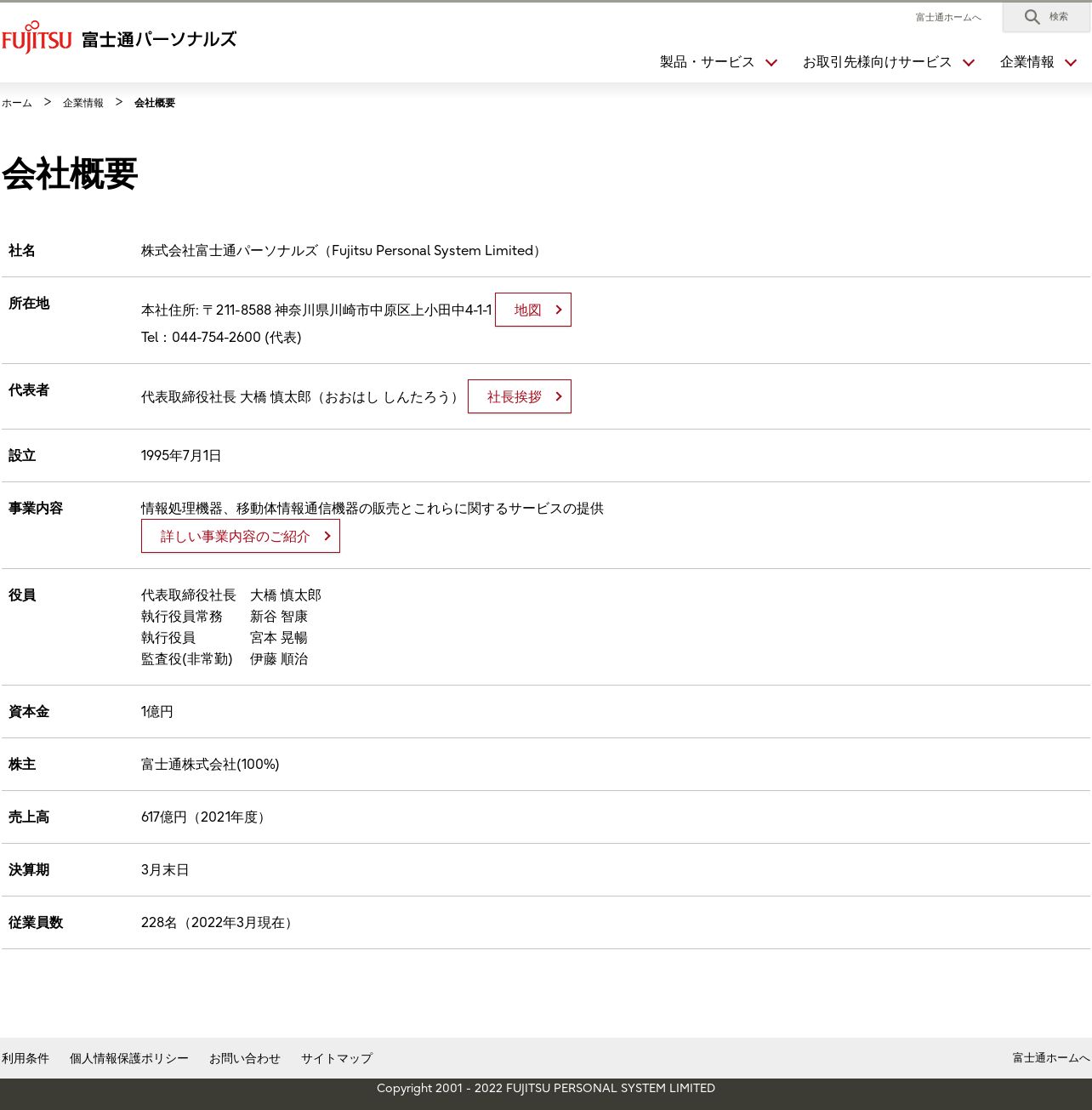The height and width of the screenshot is (1110, 1092).
Task: Open 詳しい事業内容のご紹介 button
Action: click(x=241, y=536)
